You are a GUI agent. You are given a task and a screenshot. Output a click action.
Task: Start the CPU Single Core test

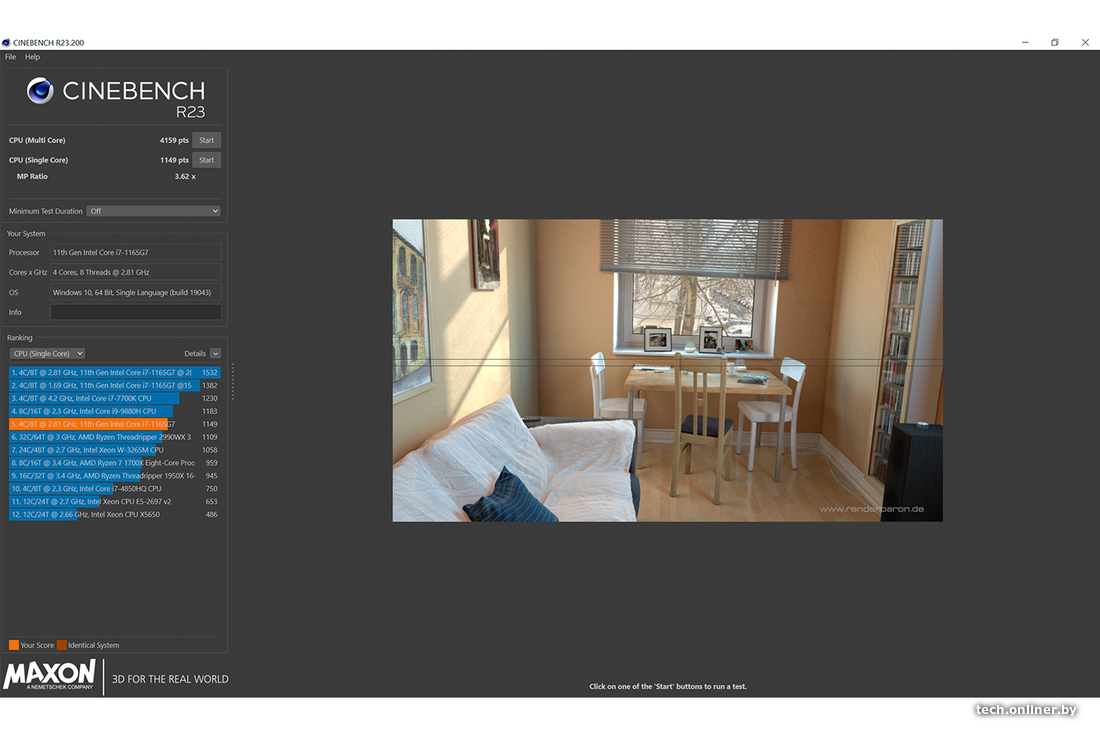tap(206, 160)
